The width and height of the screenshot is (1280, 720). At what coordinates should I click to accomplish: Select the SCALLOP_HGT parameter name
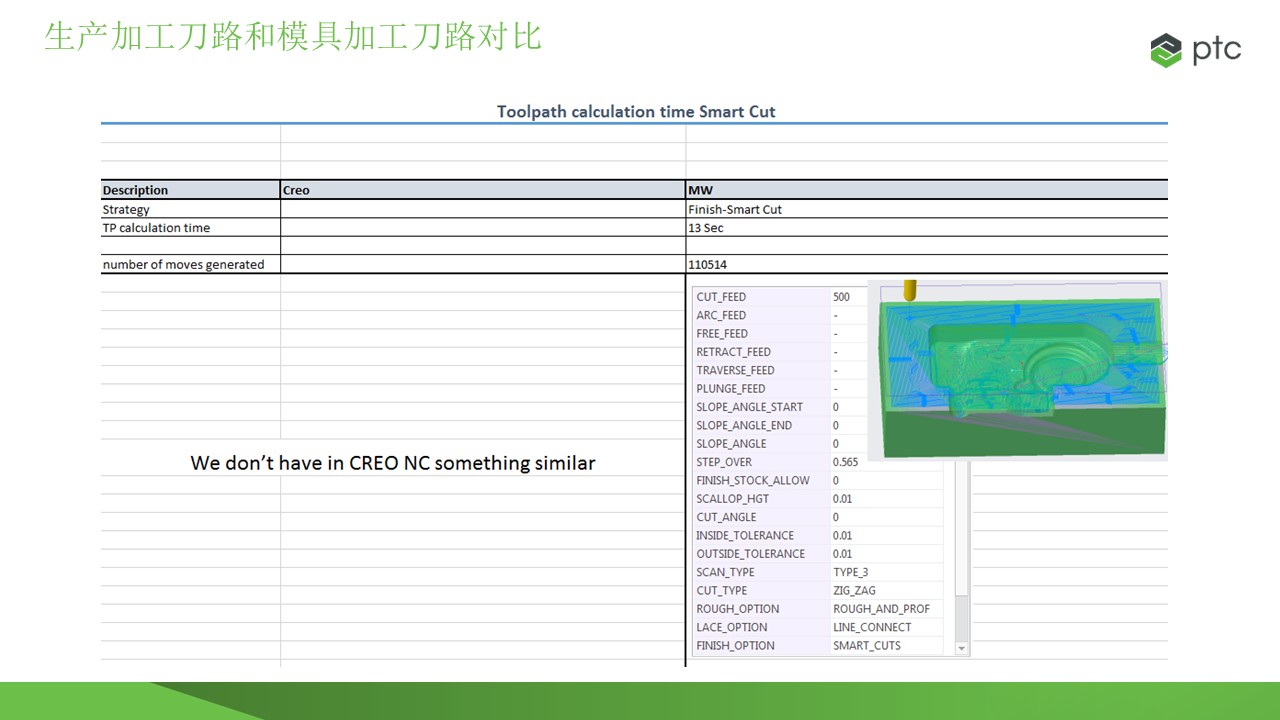[733, 498]
